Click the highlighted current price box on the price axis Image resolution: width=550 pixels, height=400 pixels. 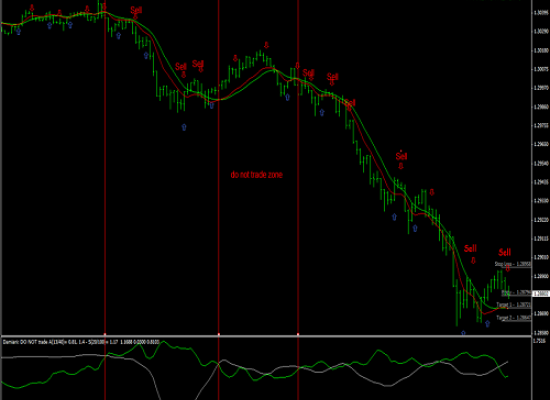click(x=541, y=294)
